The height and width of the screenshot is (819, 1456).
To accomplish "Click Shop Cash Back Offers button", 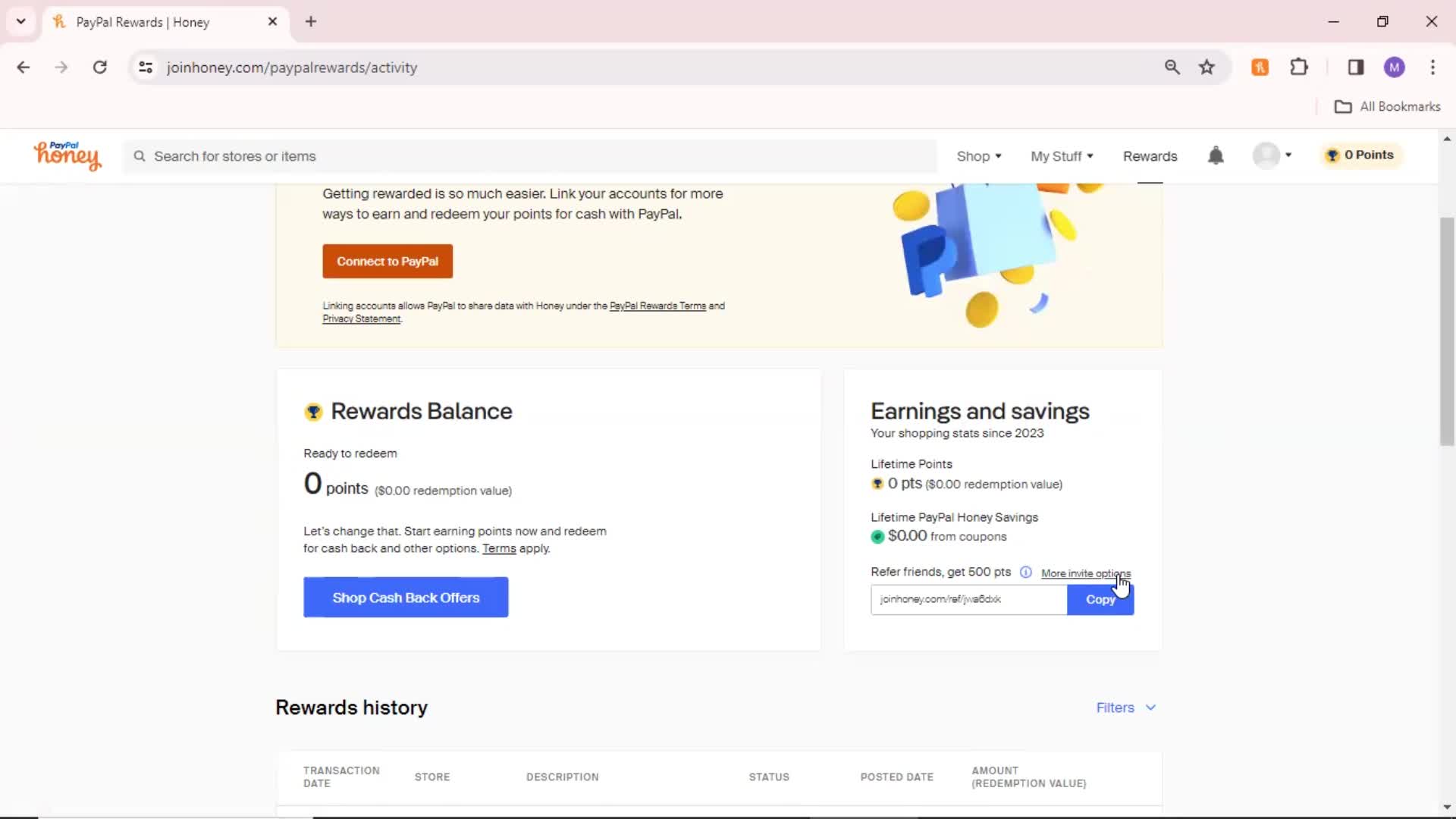I will pos(406,598).
